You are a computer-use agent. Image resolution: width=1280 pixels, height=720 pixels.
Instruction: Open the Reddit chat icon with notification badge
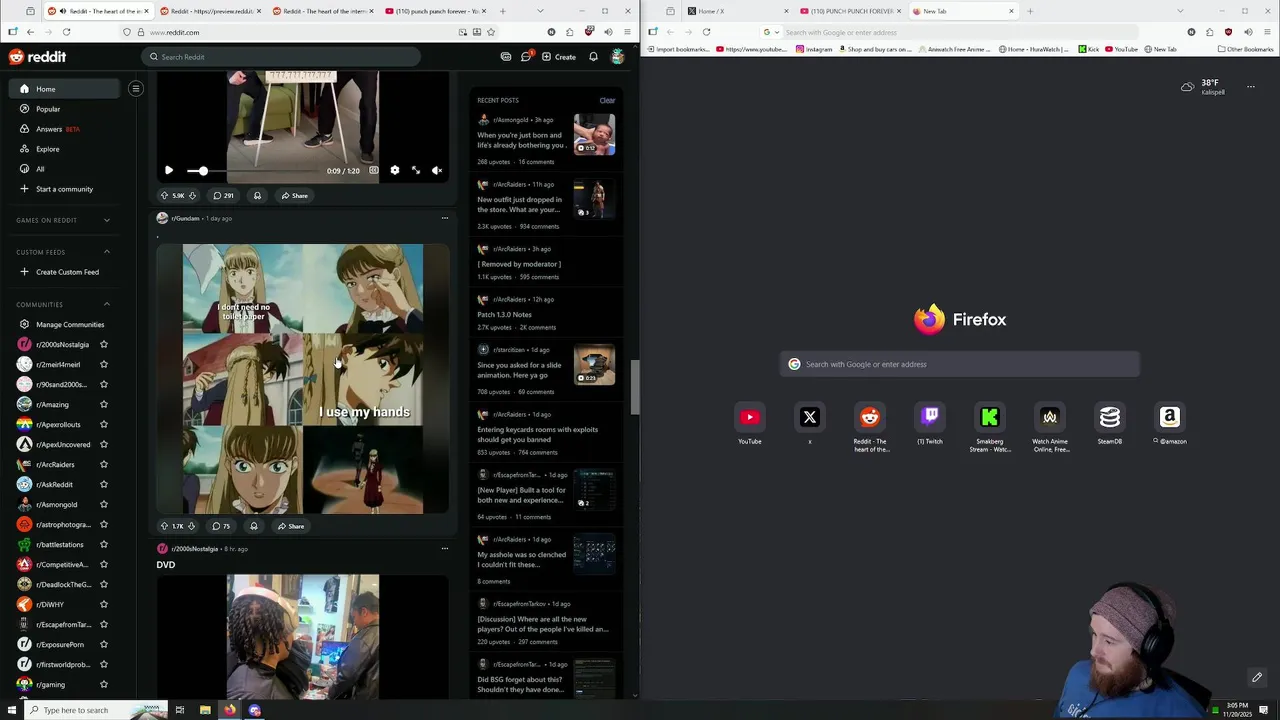pyautogui.click(x=526, y=56)
